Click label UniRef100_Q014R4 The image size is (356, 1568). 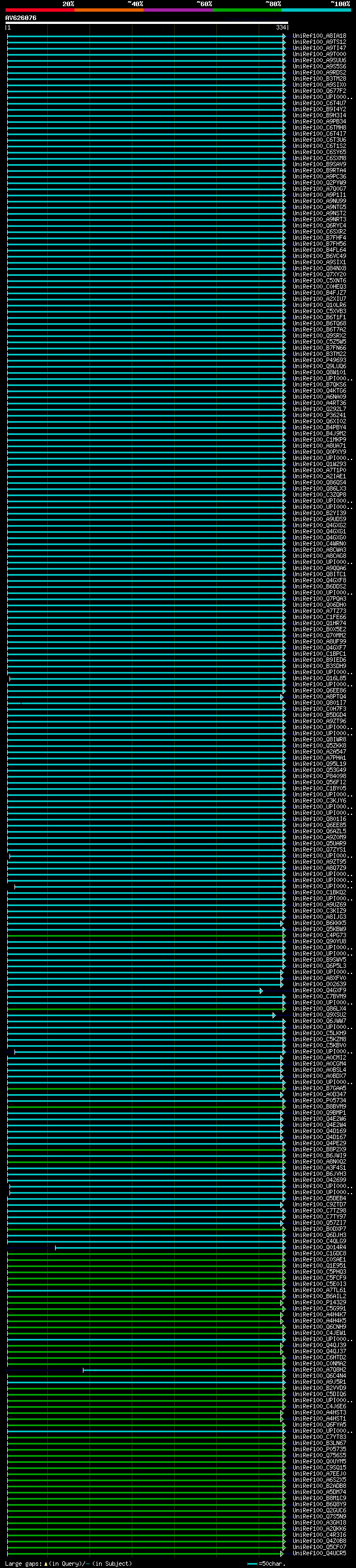(x=319, y=1247)
